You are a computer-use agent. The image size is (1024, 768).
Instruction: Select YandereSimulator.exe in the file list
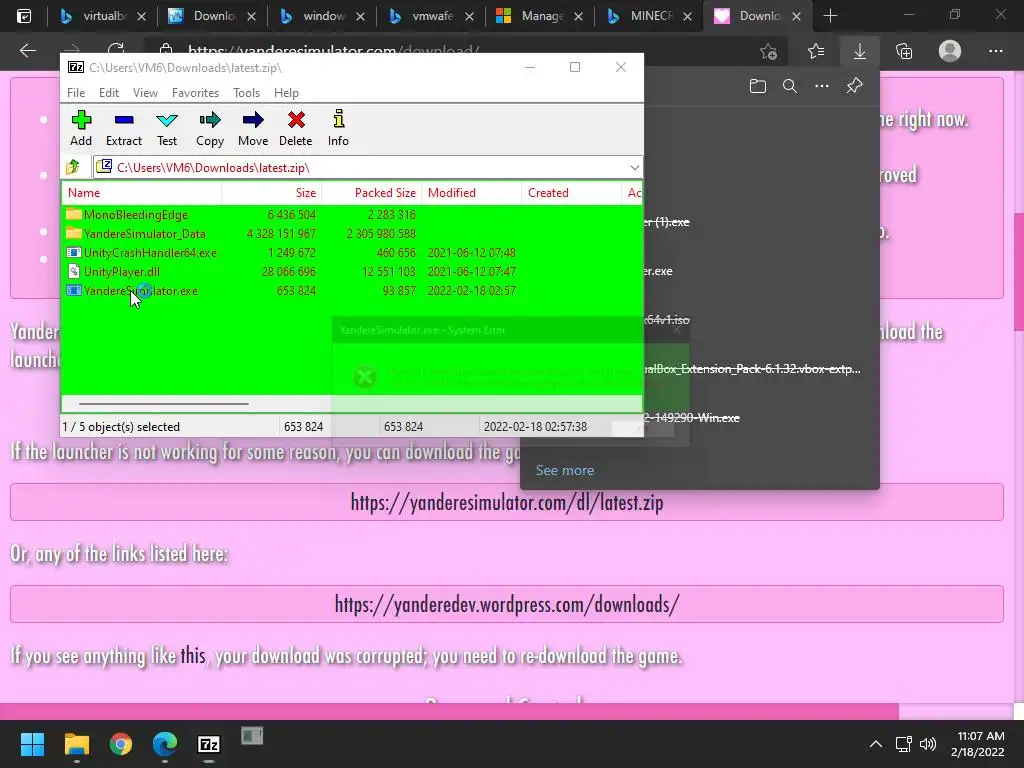(140, 291)
